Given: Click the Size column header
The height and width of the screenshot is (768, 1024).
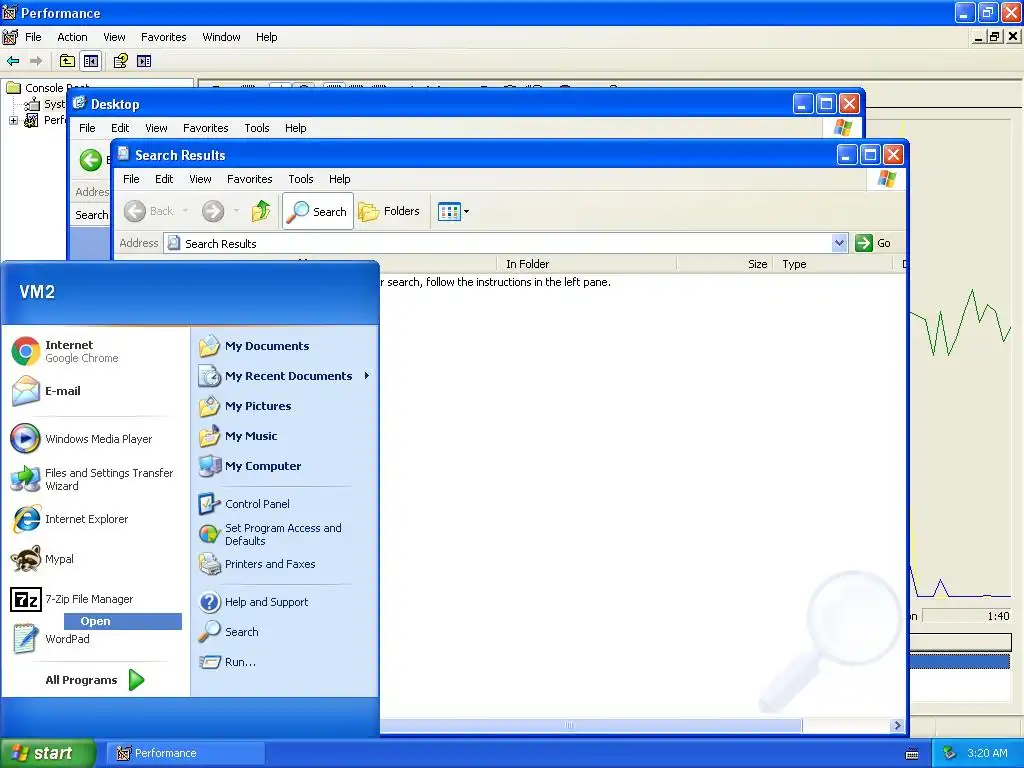Looking at the screenshot, I should click(725, 264).
